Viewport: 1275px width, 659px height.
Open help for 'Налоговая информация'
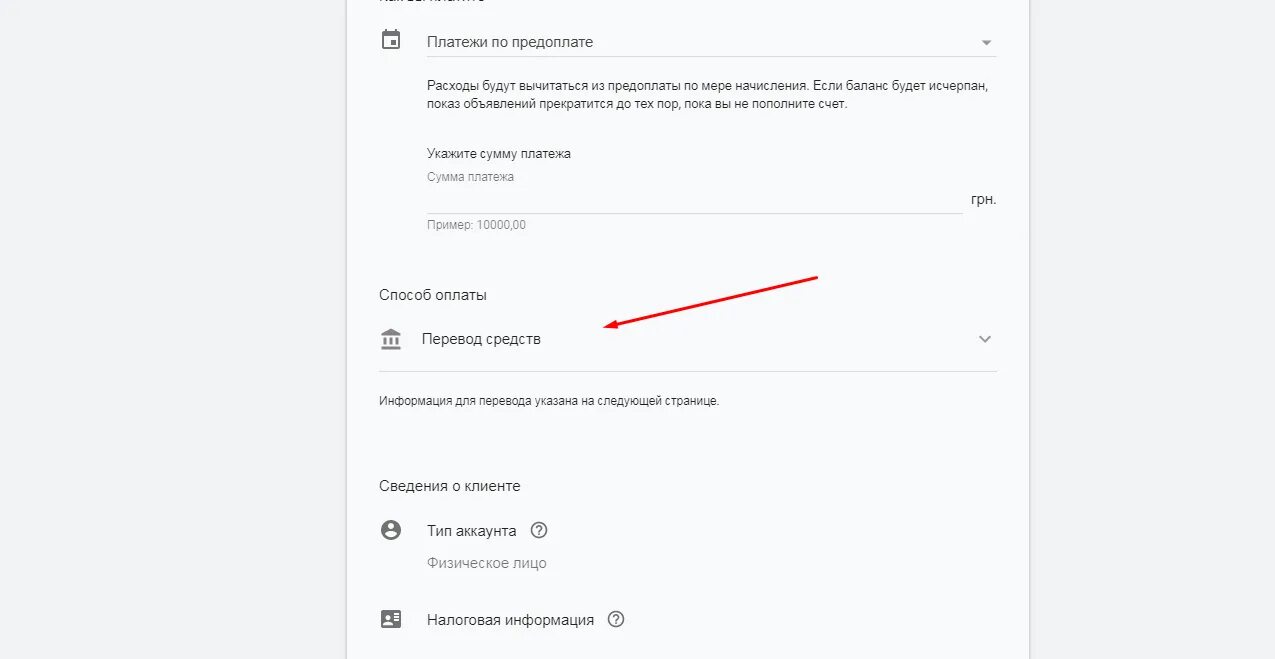coord(616,619)
